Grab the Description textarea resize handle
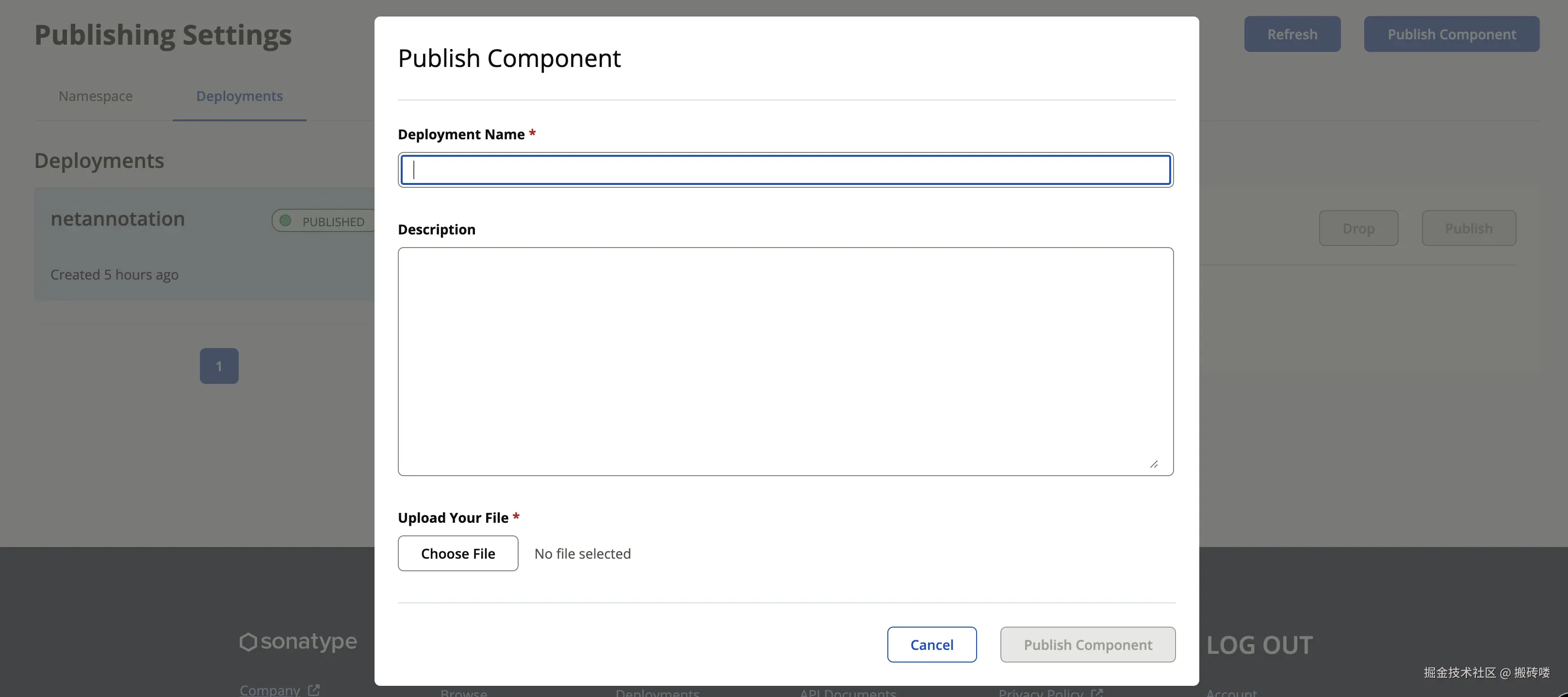Viewport: 1568px width, 697px height. 1154,465
